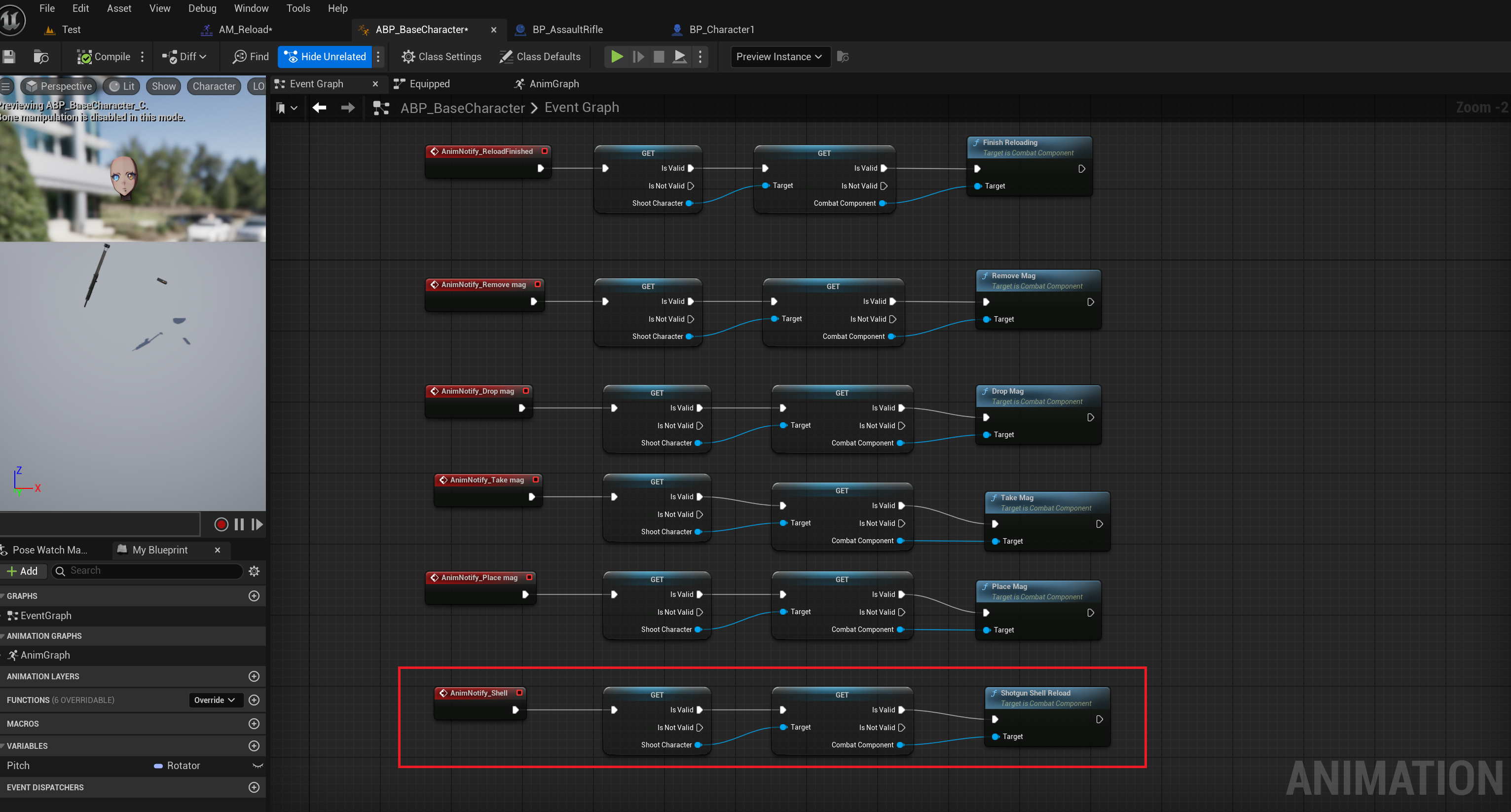Screen dimensions: 1511x812
Task: Open the Debug menu
Action: click(x=202, y=8)
